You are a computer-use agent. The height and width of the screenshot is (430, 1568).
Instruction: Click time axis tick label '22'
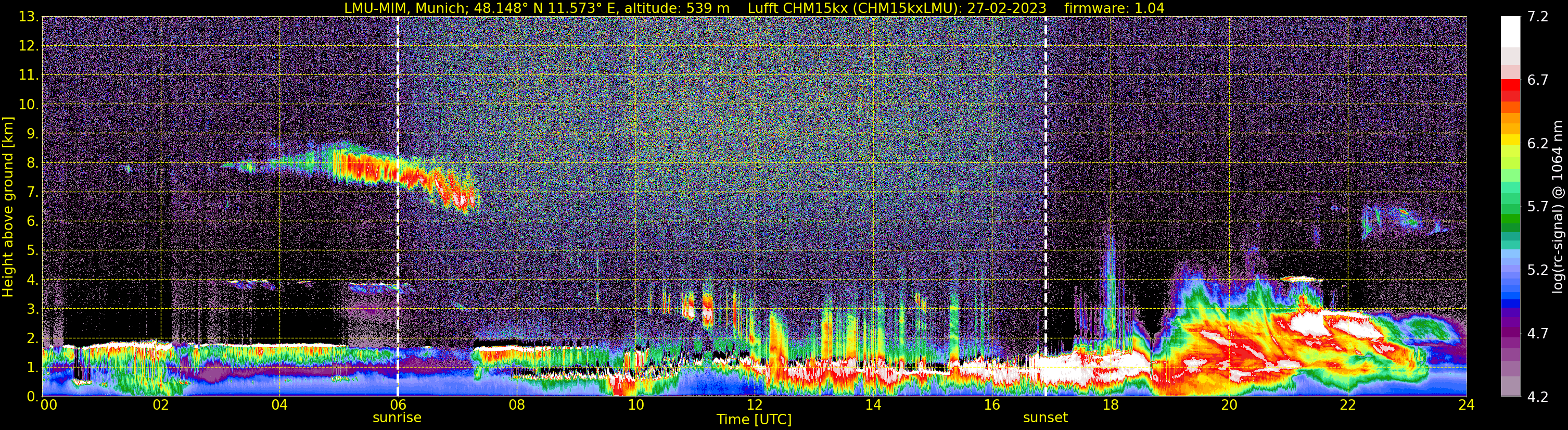click(1348, 405)
